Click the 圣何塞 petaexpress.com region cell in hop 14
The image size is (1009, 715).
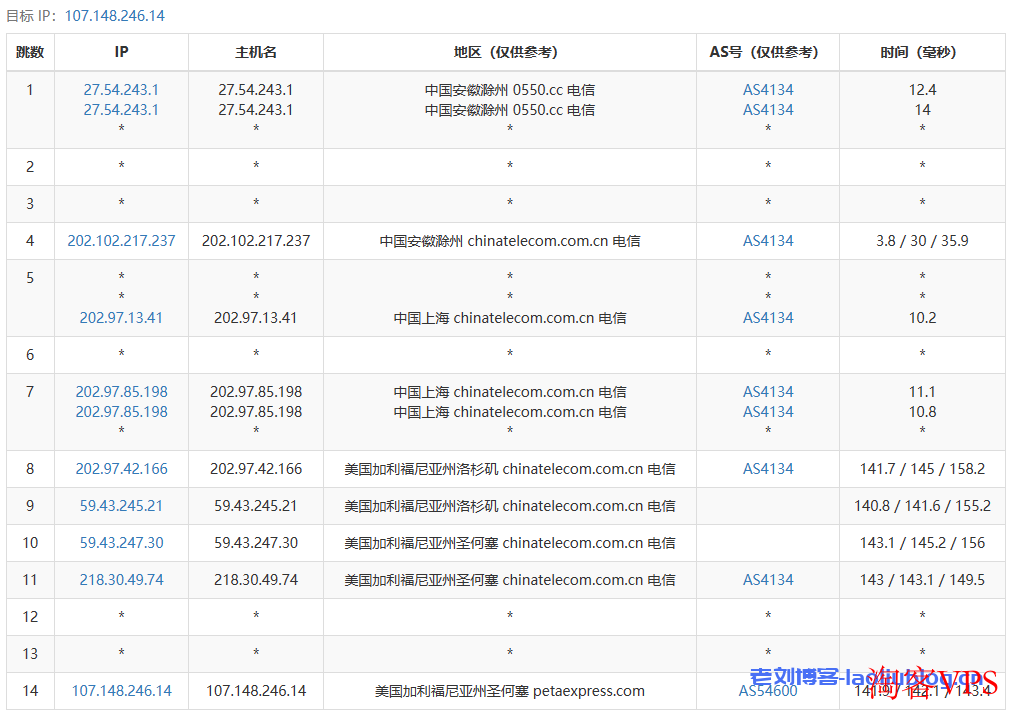point(510,691)
